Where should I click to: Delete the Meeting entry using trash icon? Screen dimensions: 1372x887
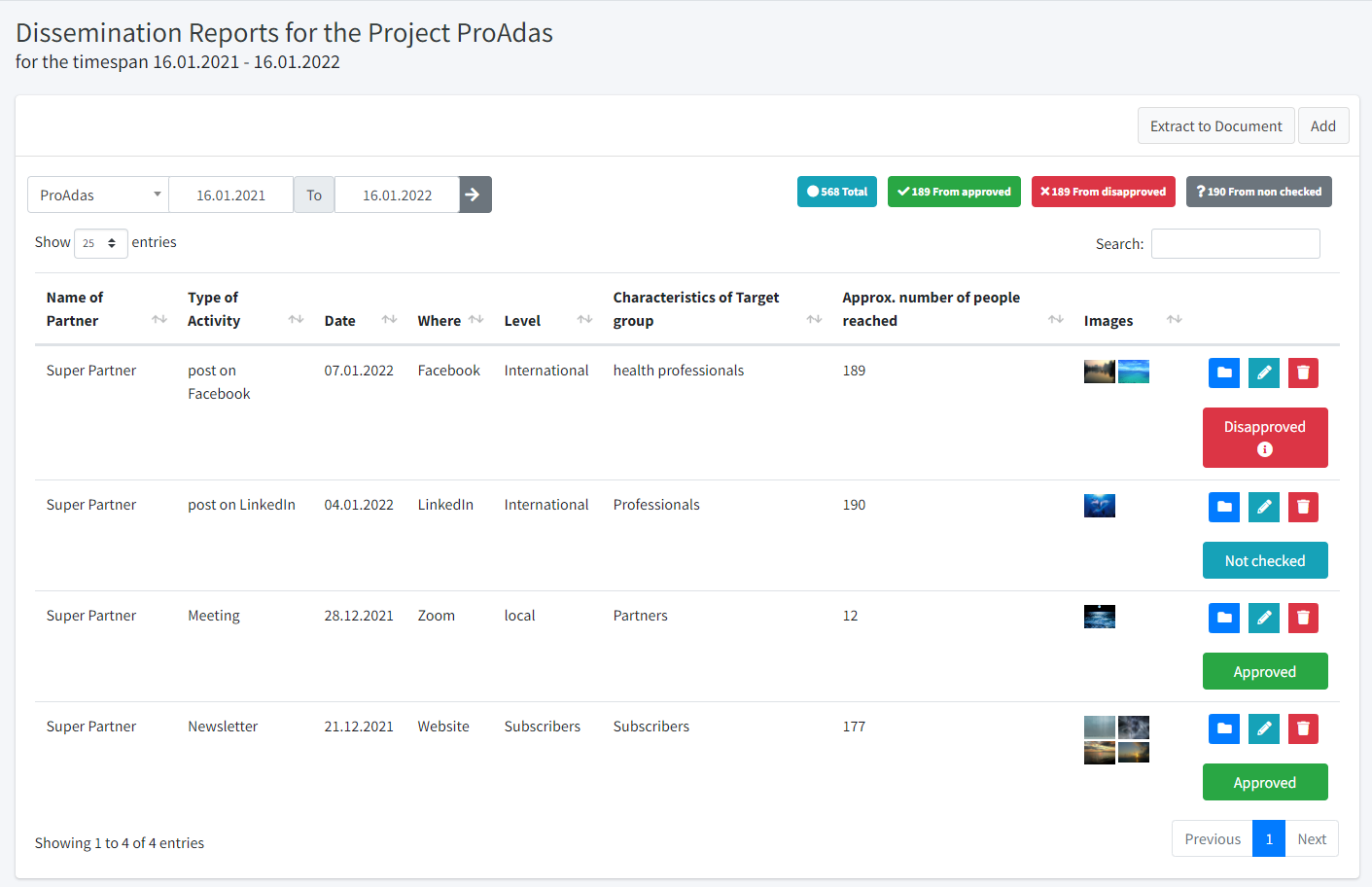coord(1303,618)
